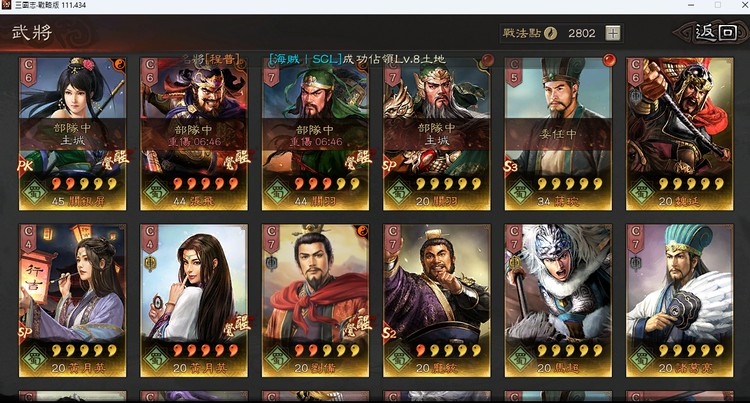Open the 馬超 general card

[558, 300]
